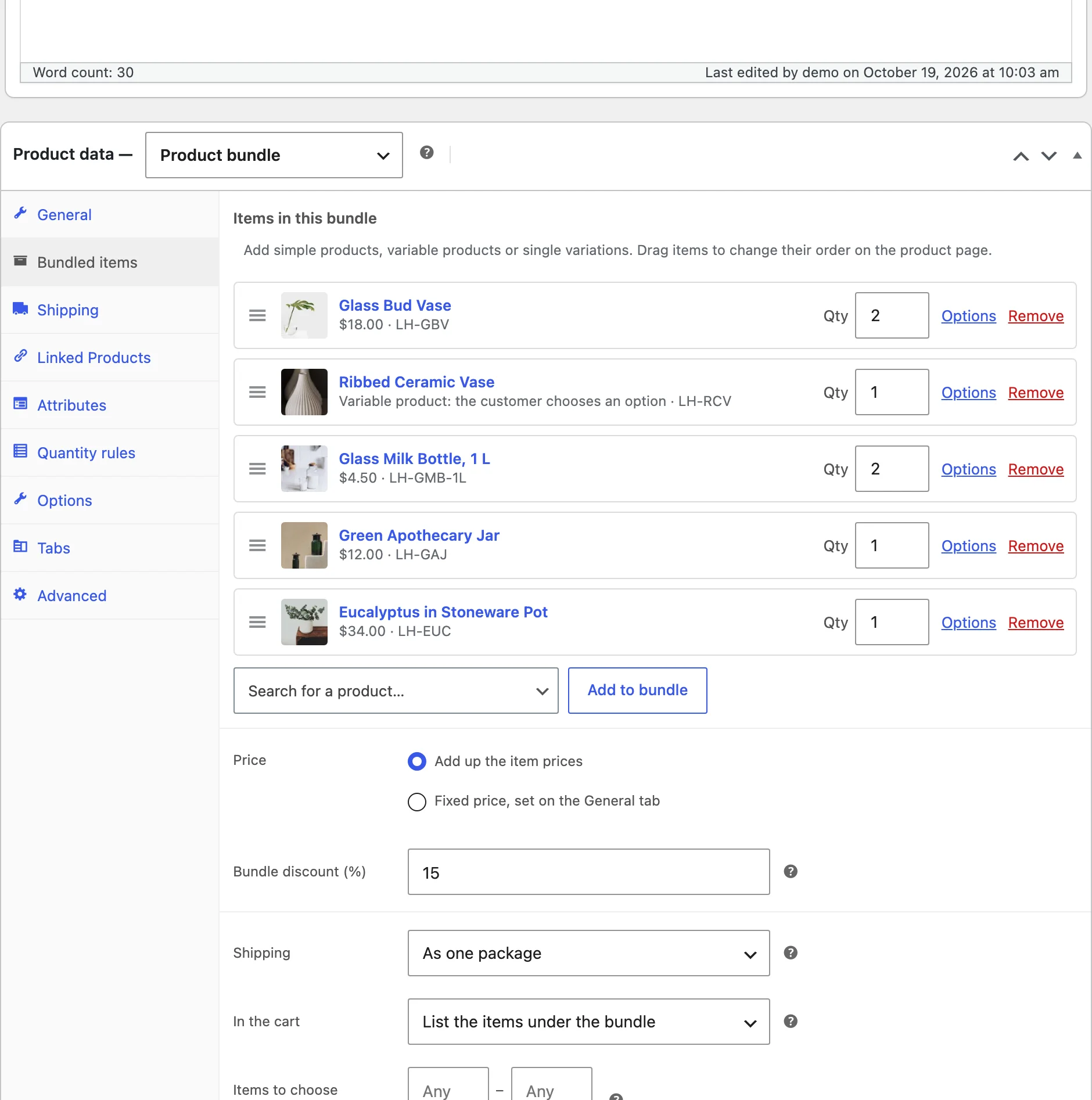Viewport: 1092px width, 1100px height.
Task: Expand the Search for a product dropdown
Action: [x=396, y=691]
